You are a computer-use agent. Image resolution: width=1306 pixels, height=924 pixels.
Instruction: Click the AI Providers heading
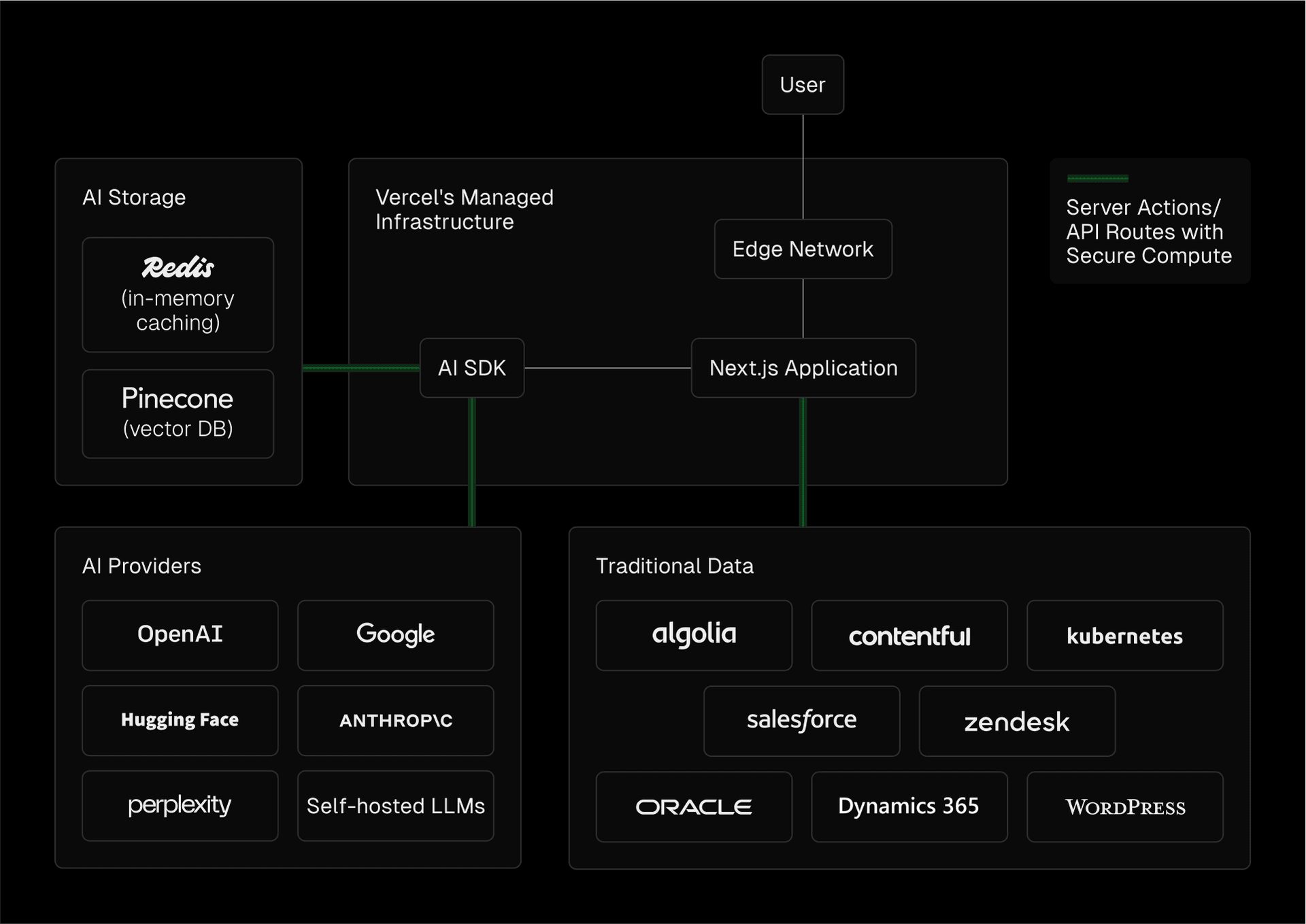[x=141, y=566]
